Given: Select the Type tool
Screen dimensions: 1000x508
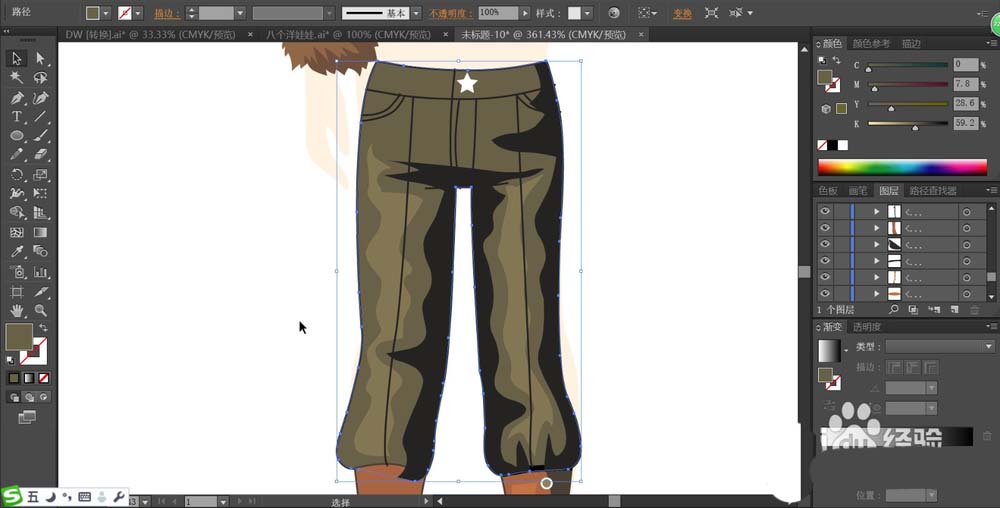Looking at the screenshot, I should (17, 117).
